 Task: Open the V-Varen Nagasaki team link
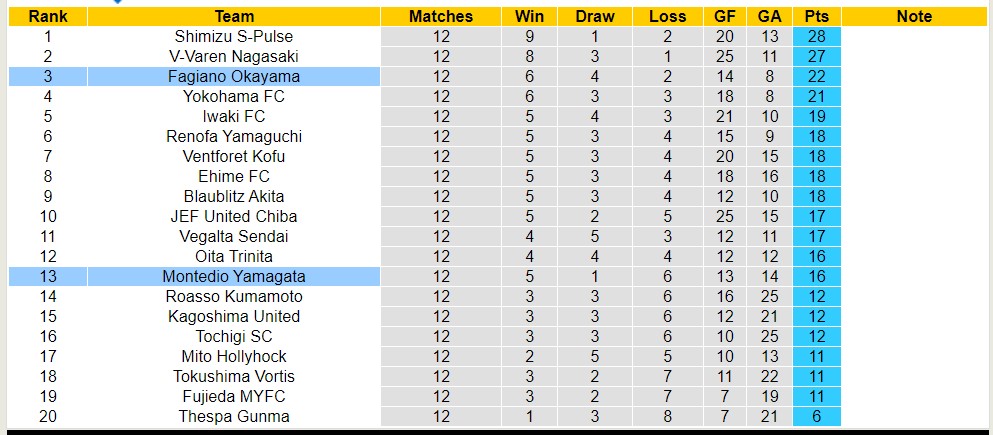coord(234,56)
